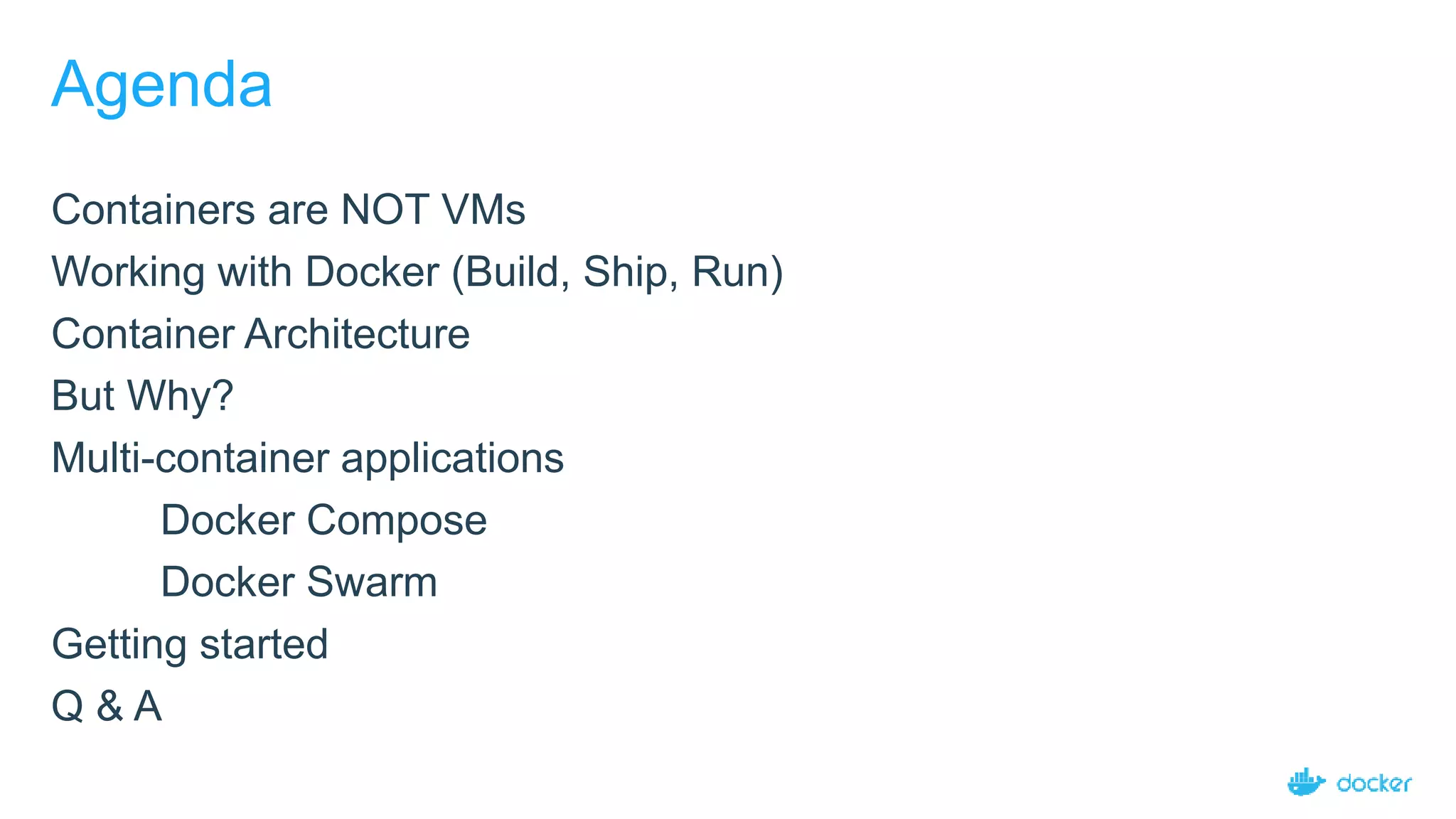The height and width of the screenshot is (819, 1456).
Task: Click the word Architecture
Action: [x=357, y=333]
